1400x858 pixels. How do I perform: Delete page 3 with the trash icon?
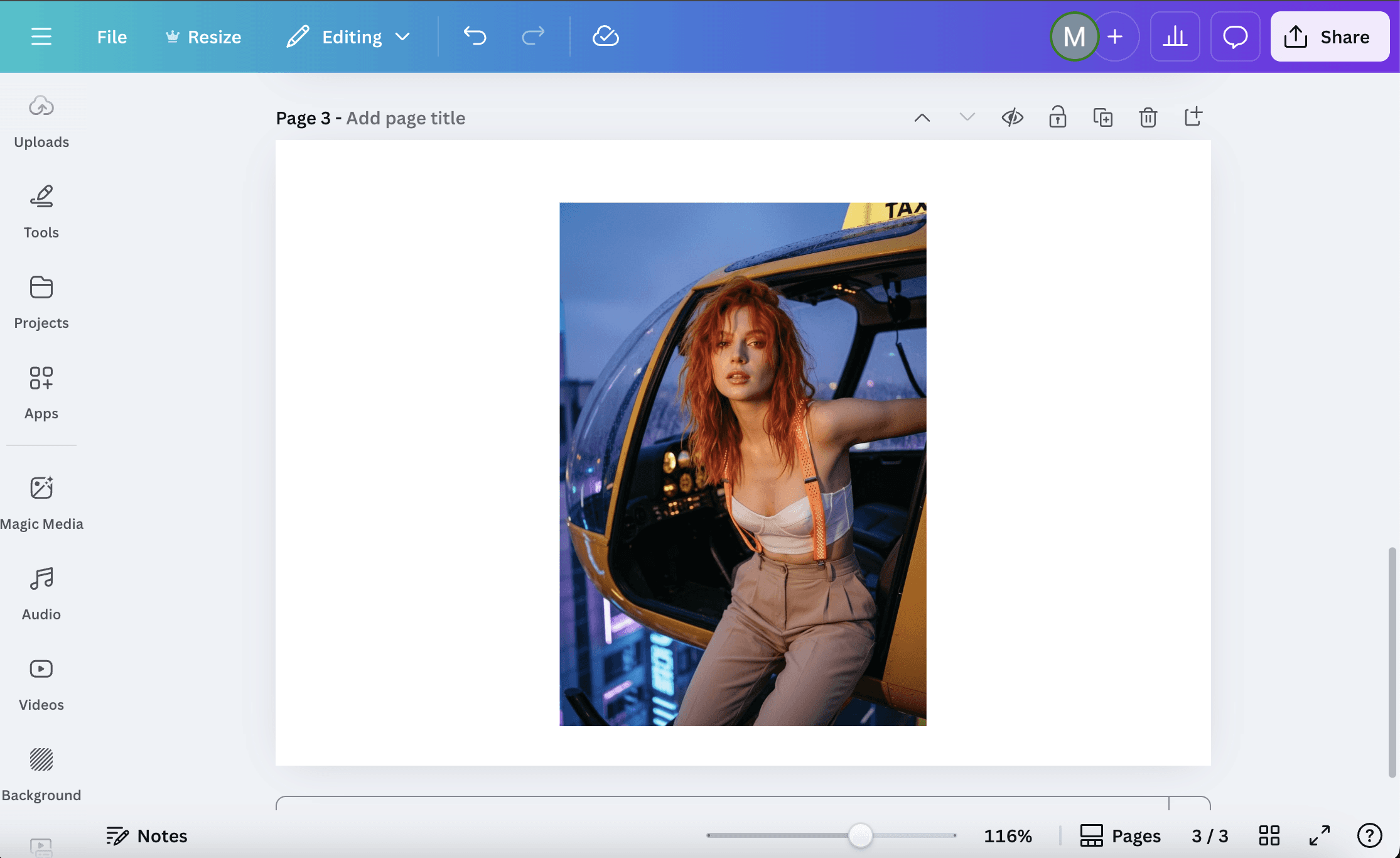tap(1148, 117)
